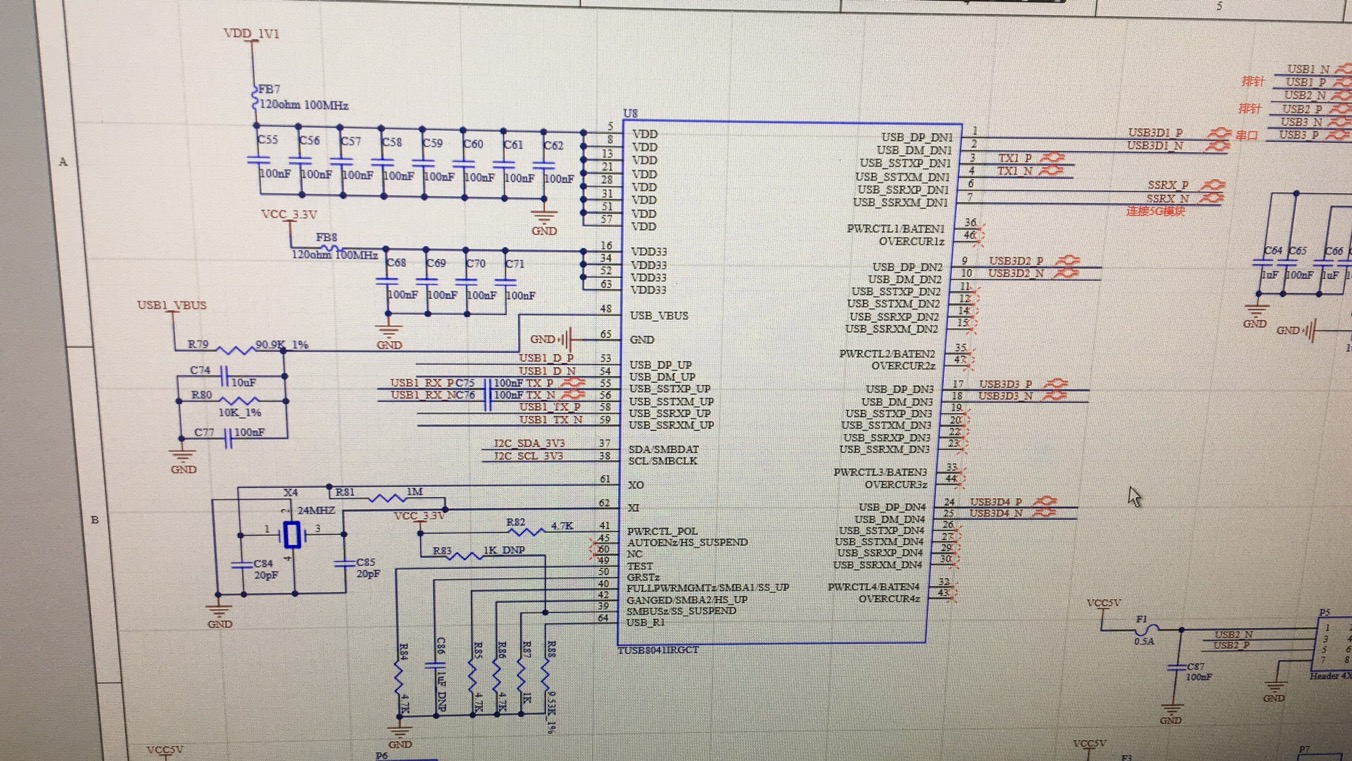1352x761 pixels.
Task: Select the VDD_1V1 power net label
Action: click(x=251, y=33)
